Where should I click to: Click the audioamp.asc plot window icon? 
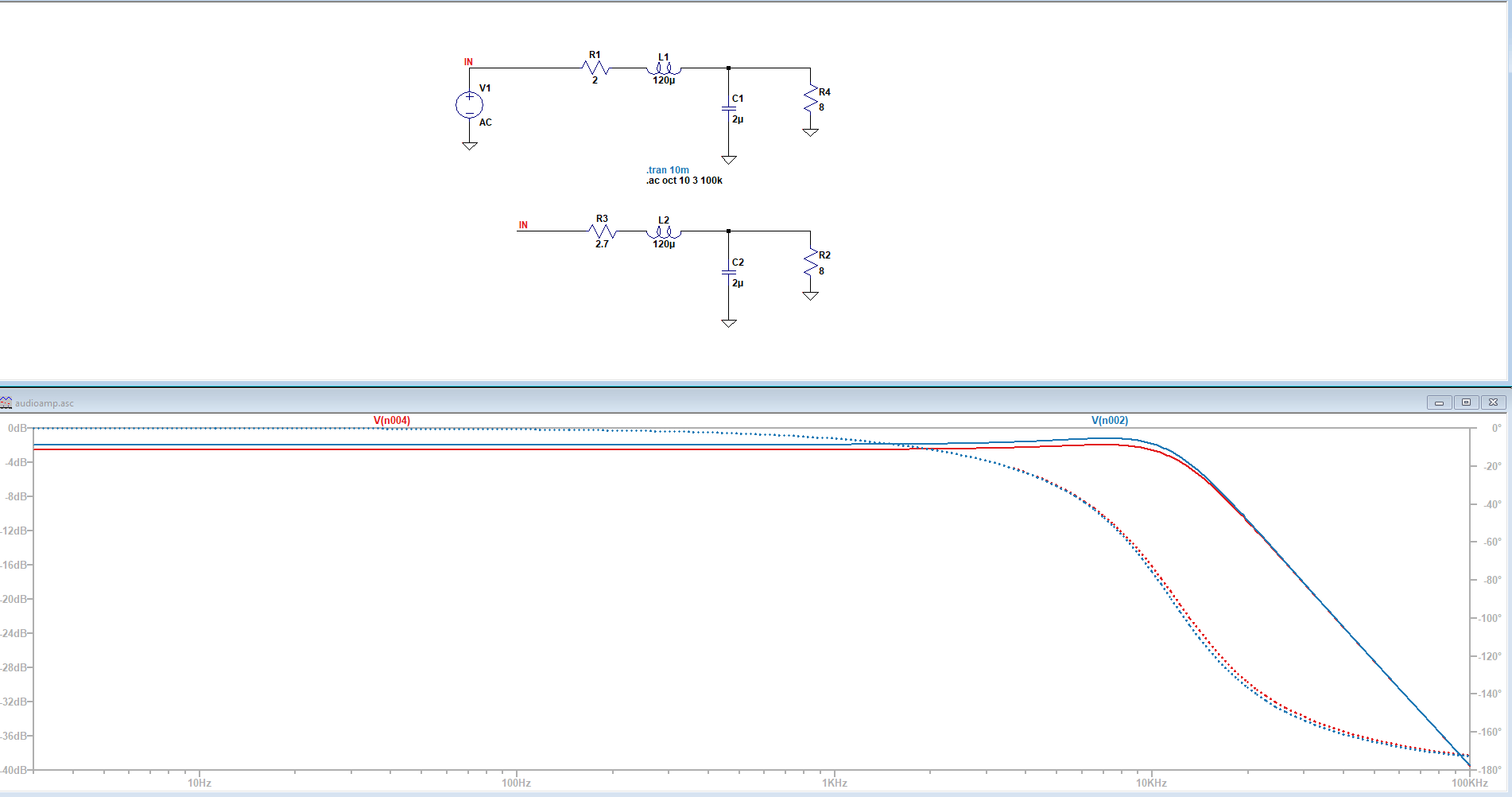[6, 402]
